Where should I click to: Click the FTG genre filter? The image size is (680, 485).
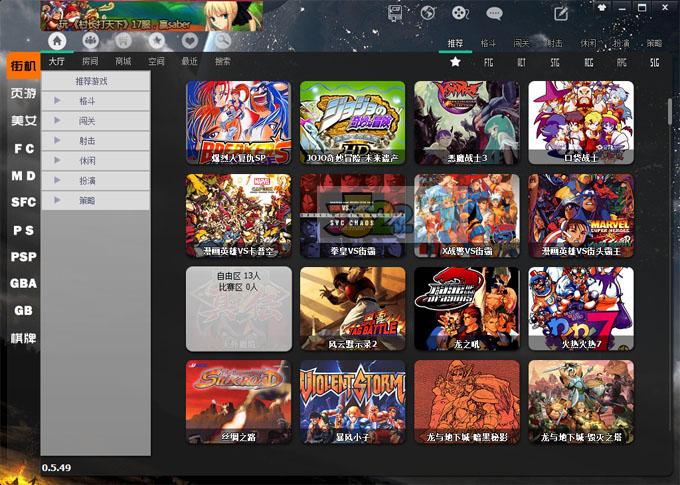click(x=488, y=62)
